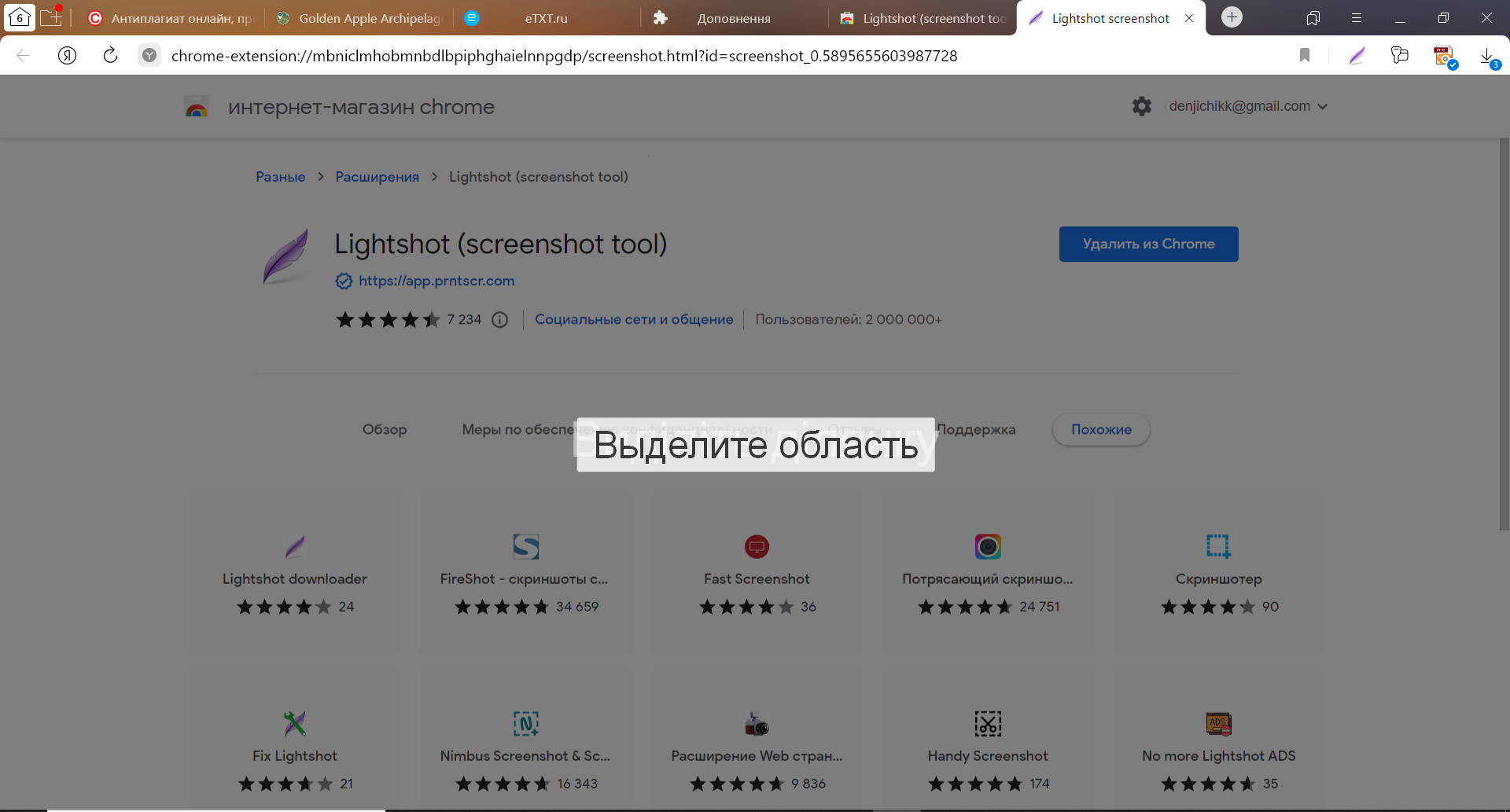
Task: Open the store settings gear
Action: [x=1142, y=106]
